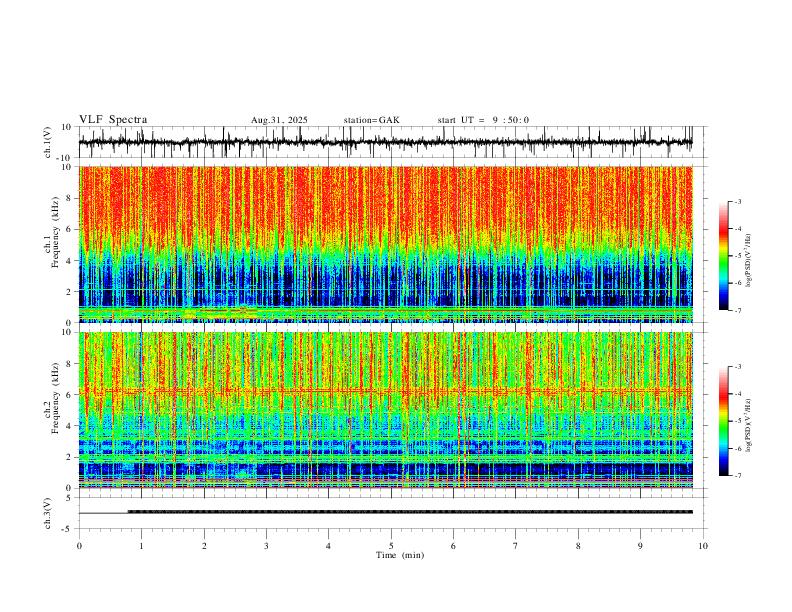The height and width of the screenshot is (612, 792).
Task: Click the "station=GAK" header label
Action: tap(371, 120)
